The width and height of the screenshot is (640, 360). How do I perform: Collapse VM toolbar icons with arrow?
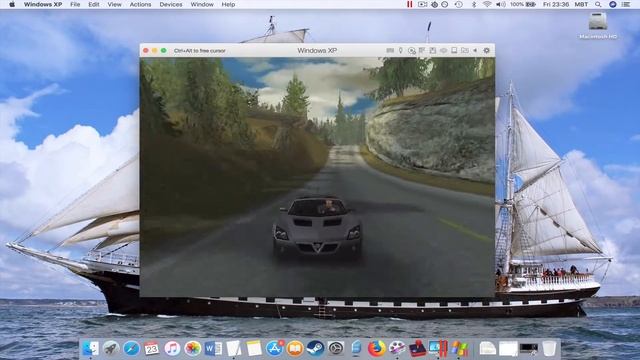pos(475,51)
